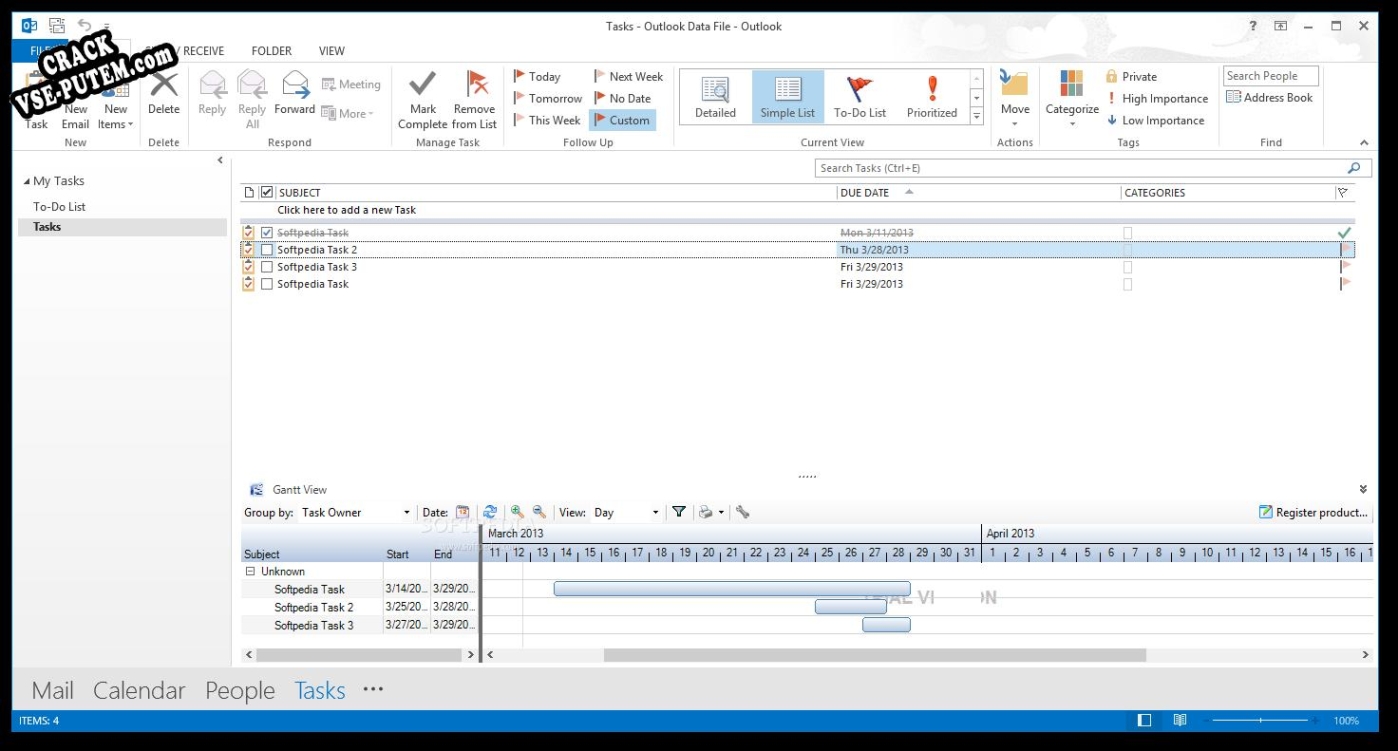Switch to Detailed view
This screenshot has height=751, width=1398.
click(715, 97)
